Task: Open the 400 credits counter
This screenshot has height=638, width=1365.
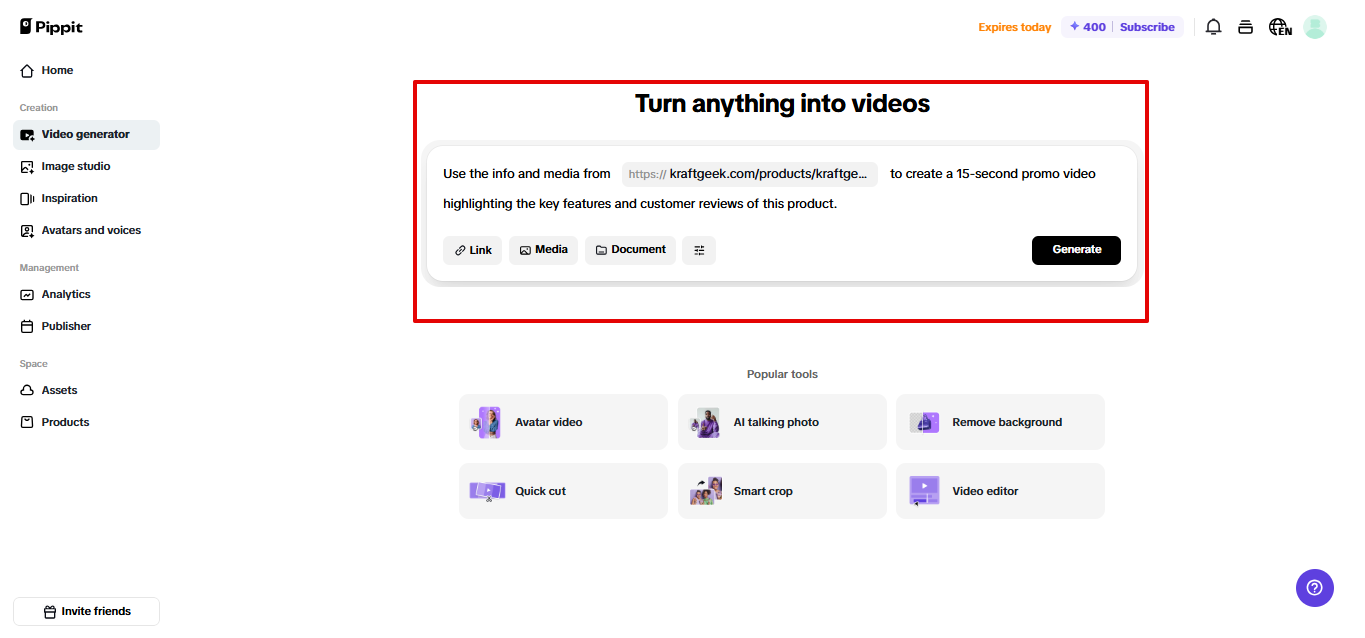Action: (x=1086, y=27)
